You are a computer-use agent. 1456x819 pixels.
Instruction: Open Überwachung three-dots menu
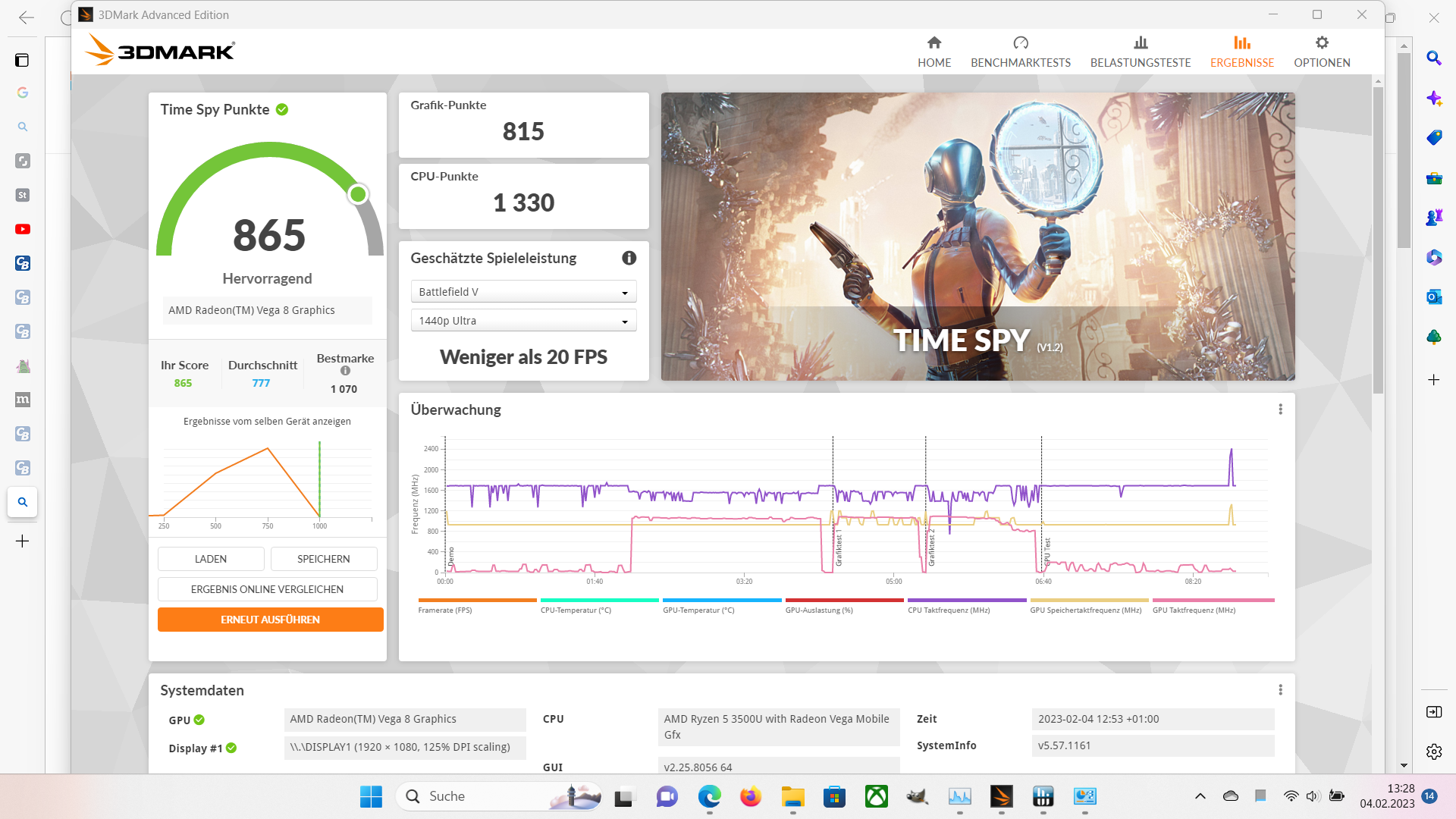[x=1280, y=409]
